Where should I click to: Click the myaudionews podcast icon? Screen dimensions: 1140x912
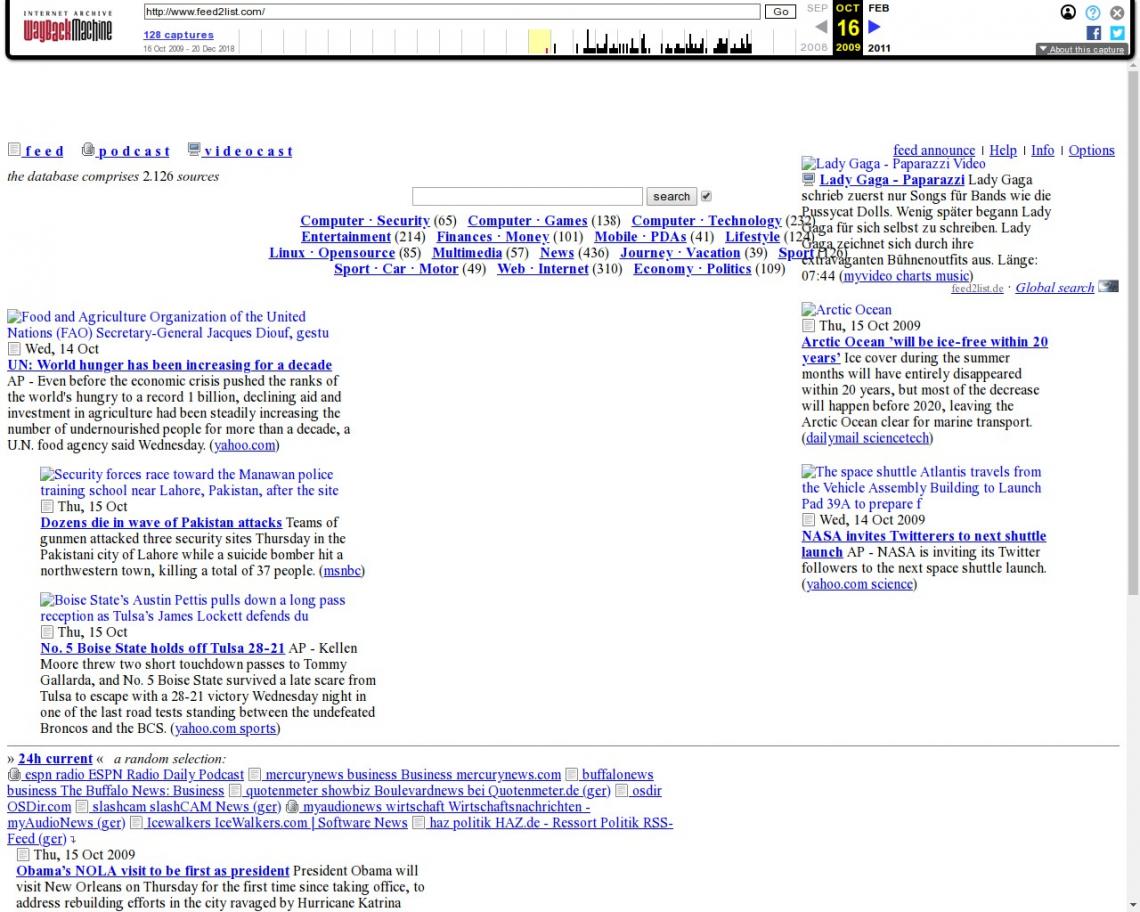(292, 807)
